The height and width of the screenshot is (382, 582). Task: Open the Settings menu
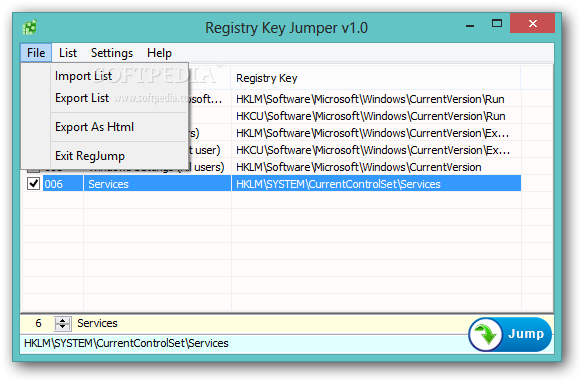coord(112,53)
